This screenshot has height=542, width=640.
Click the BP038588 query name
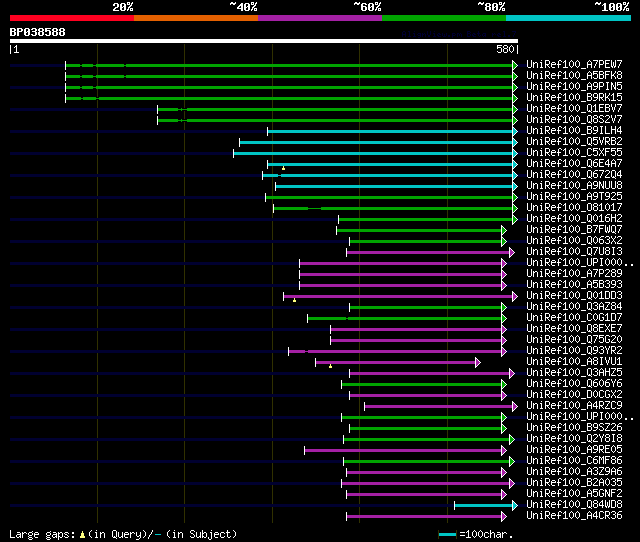click(38, 32)
